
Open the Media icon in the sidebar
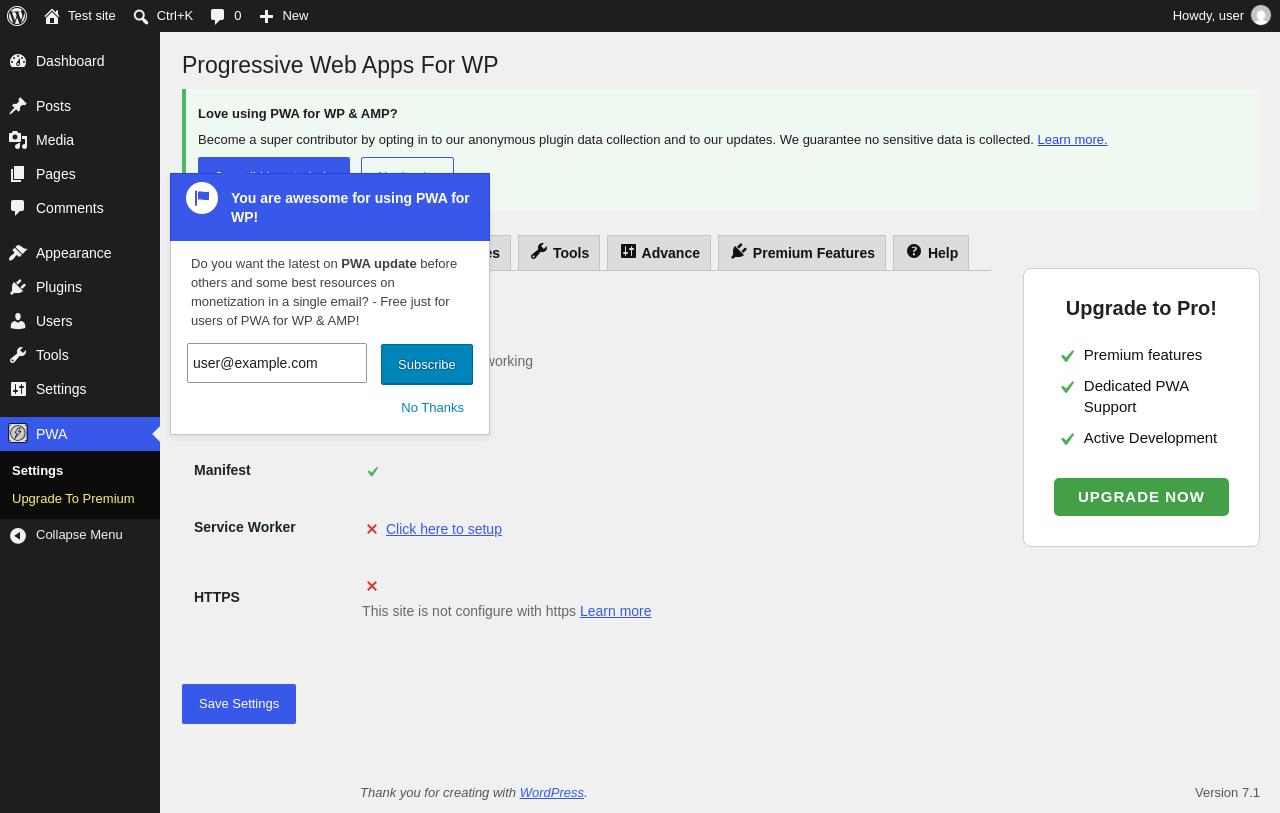point(18,140)
